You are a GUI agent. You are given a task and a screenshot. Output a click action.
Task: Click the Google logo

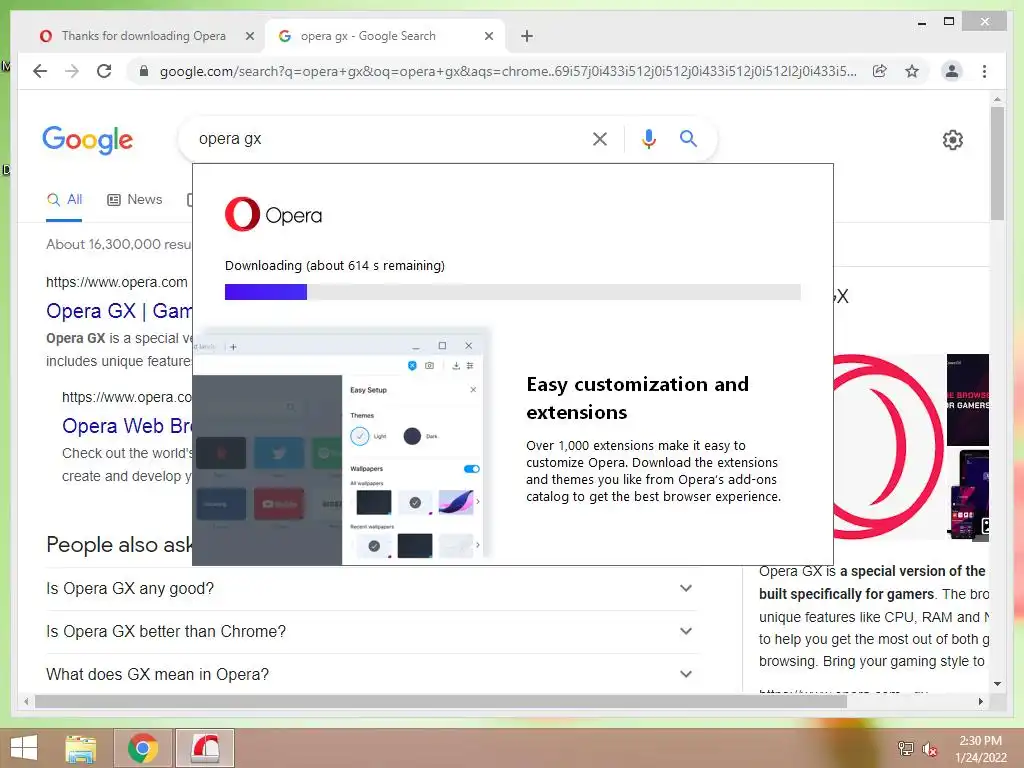(88, 140)
